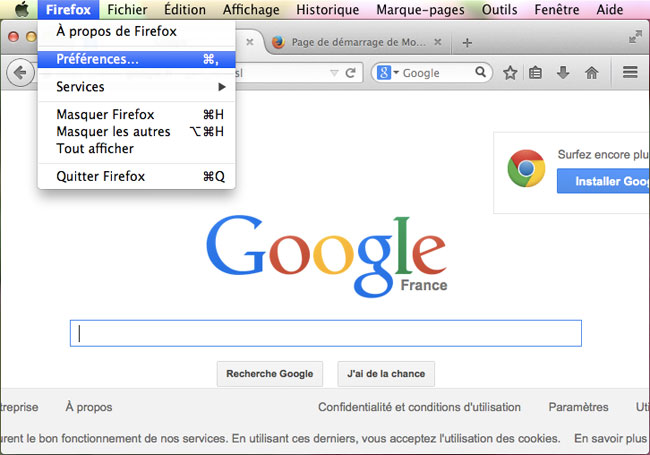Open the Édition menu

pos(185,10)
